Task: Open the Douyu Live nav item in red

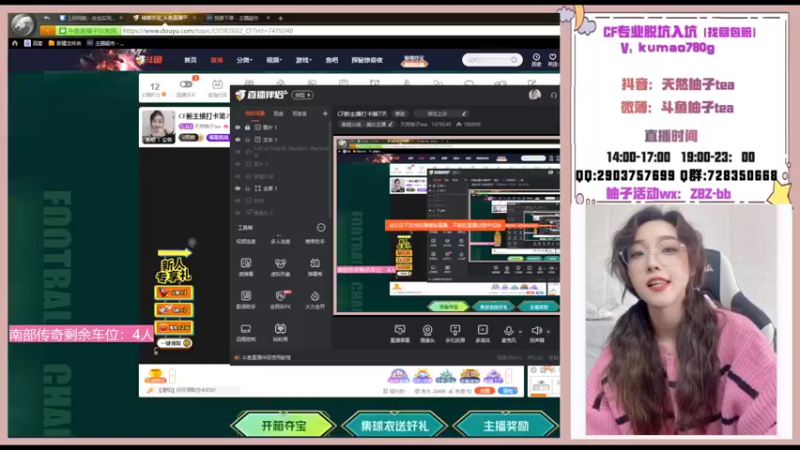Action: 216,60
